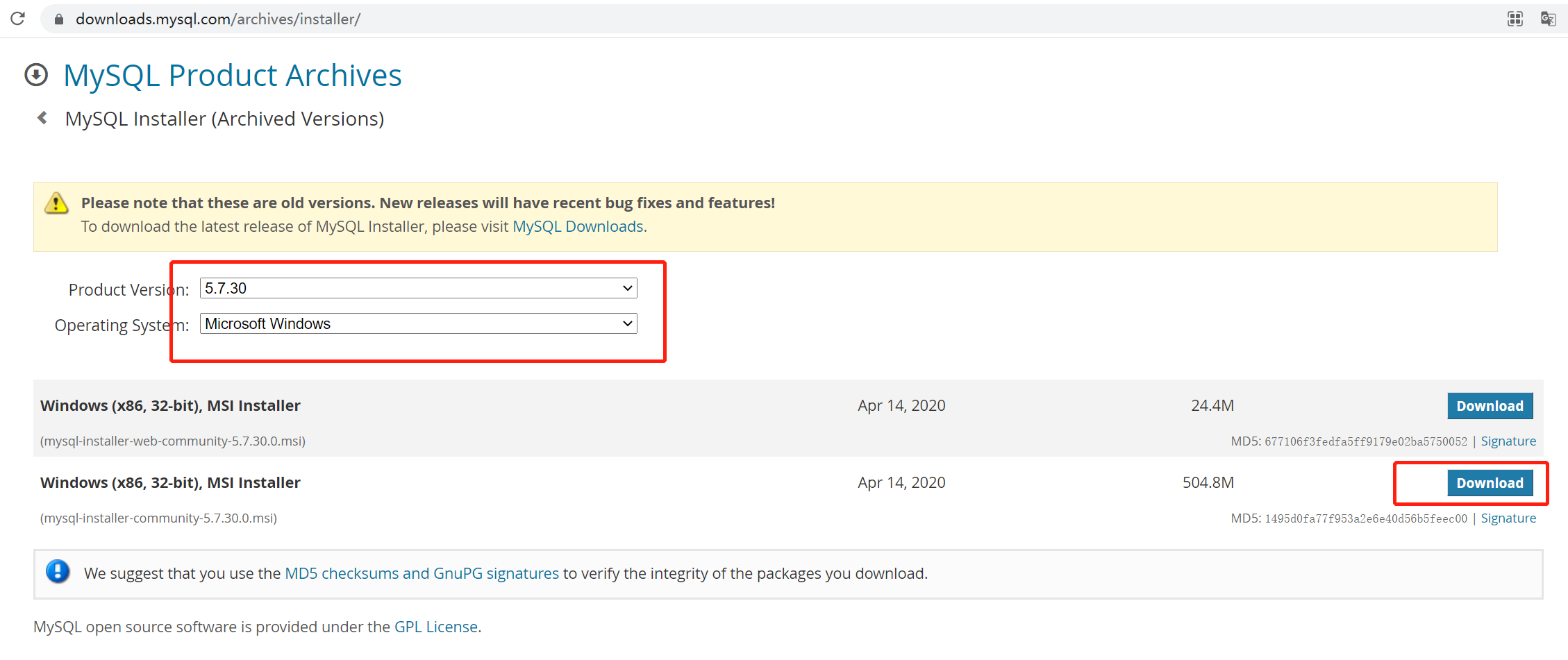Open MD5 checksums and GnuPG signatures link
This screenshot has width=1568, height=660.
click(x=422, y=573)
